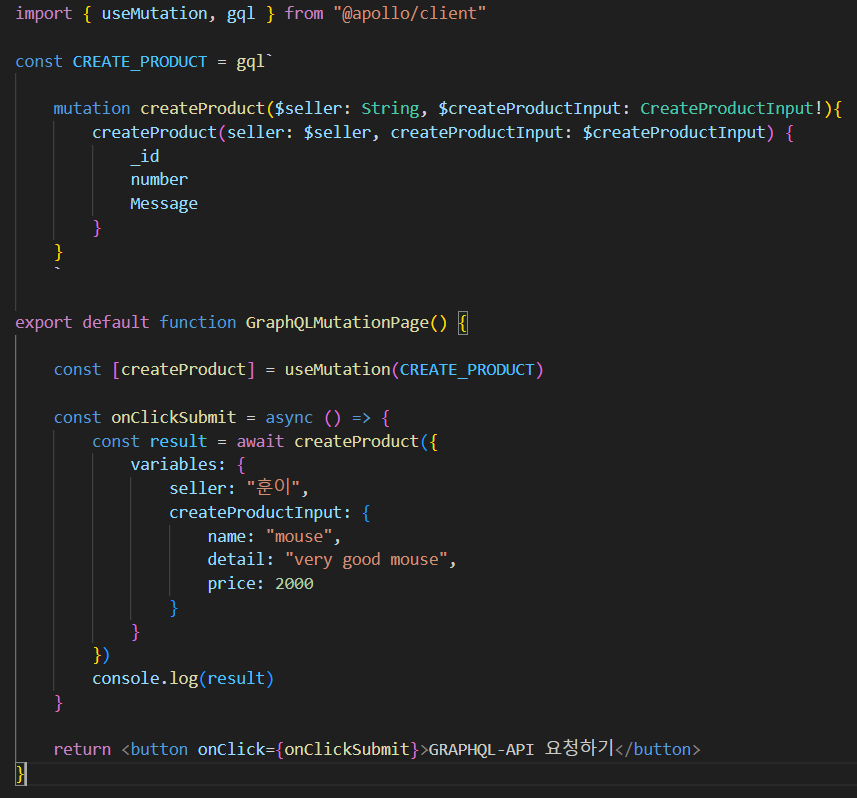Click the opening <button tag name
The width and height of the screenshot is (857, 798).
pyautogui.click(x=159, y=749)
